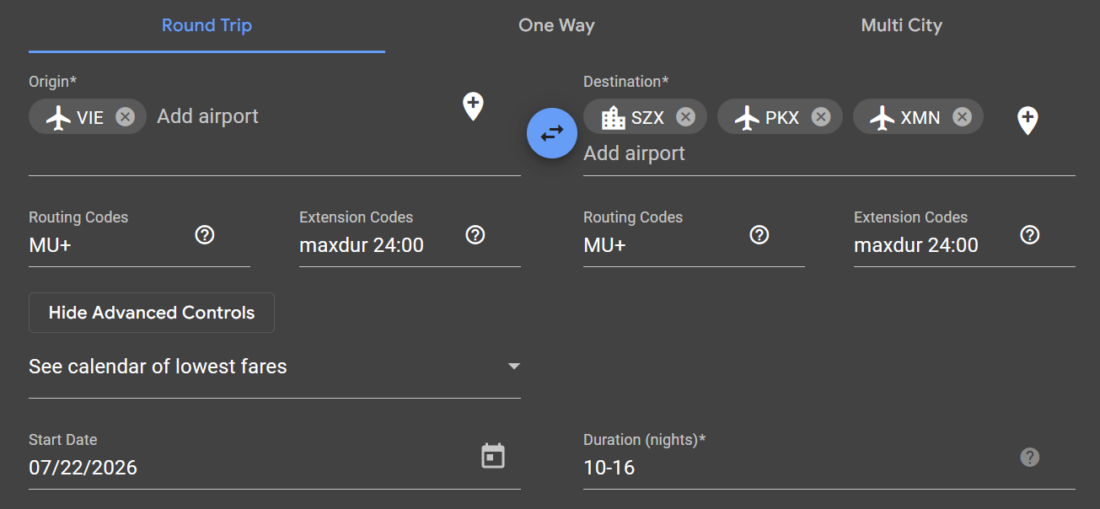This screenshot has height=509, width=1100.
Task: Open nearby airports picker for Origin
Action: [473, 106]
